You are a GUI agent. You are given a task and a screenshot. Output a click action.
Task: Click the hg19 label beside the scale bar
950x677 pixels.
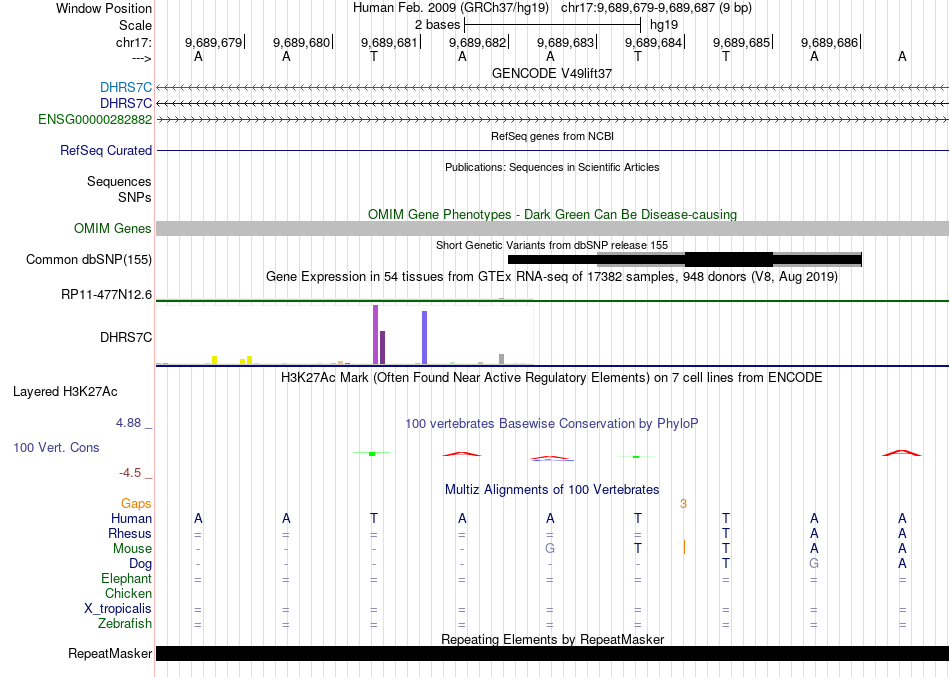click(x=664, y=25)
